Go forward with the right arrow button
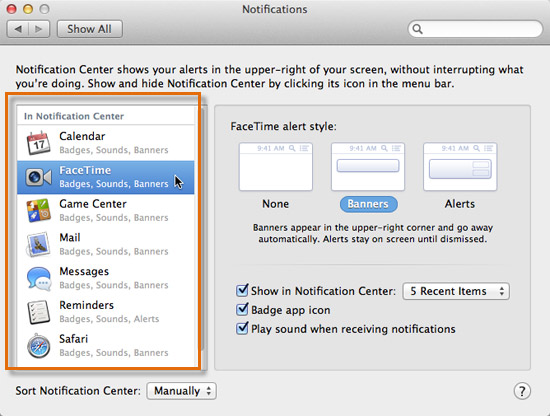The image size is (550, 416). tap(39, 29)
